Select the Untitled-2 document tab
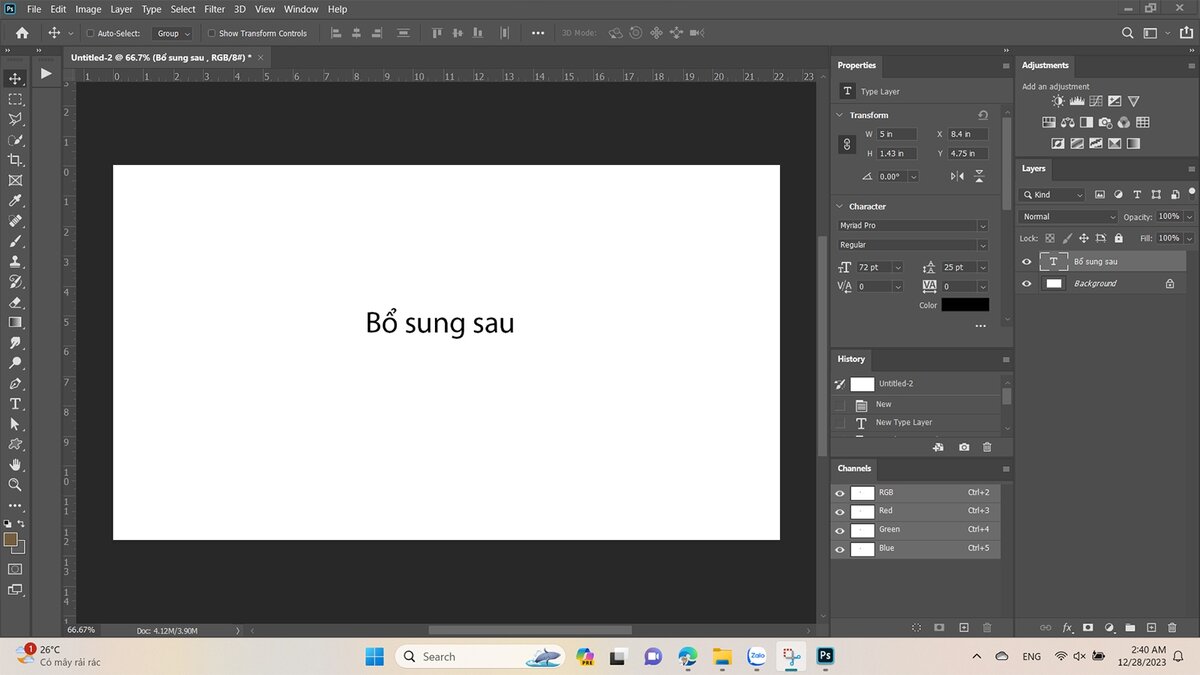Screen dimensions: 1200x675 coord(161,58)
